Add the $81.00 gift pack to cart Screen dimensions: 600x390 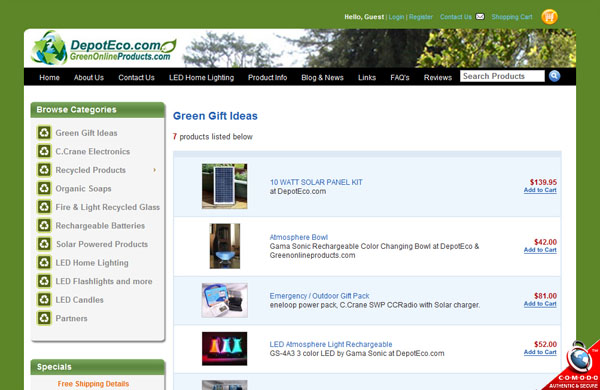(x=540, y=304)
